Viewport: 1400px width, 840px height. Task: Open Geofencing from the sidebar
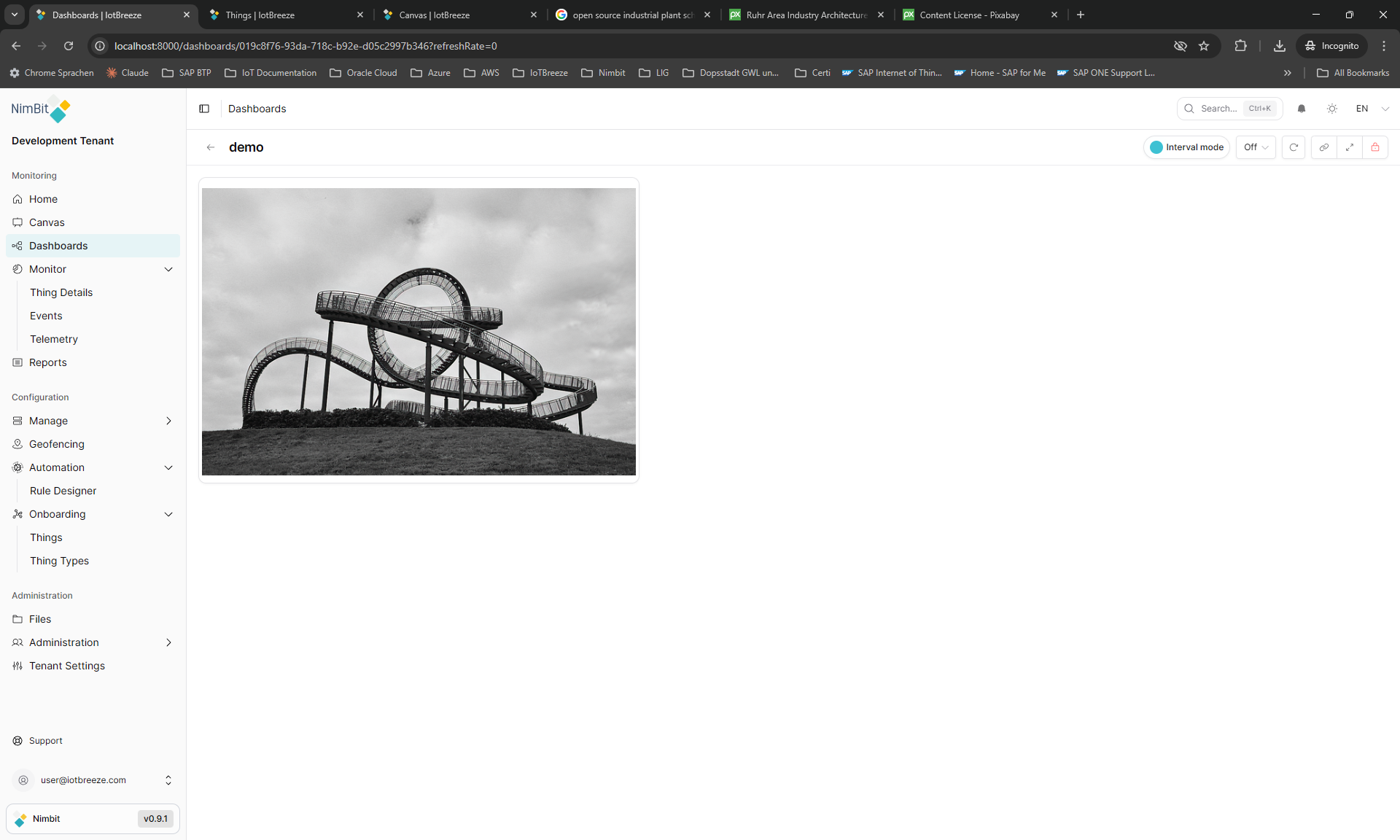(57, 444)
